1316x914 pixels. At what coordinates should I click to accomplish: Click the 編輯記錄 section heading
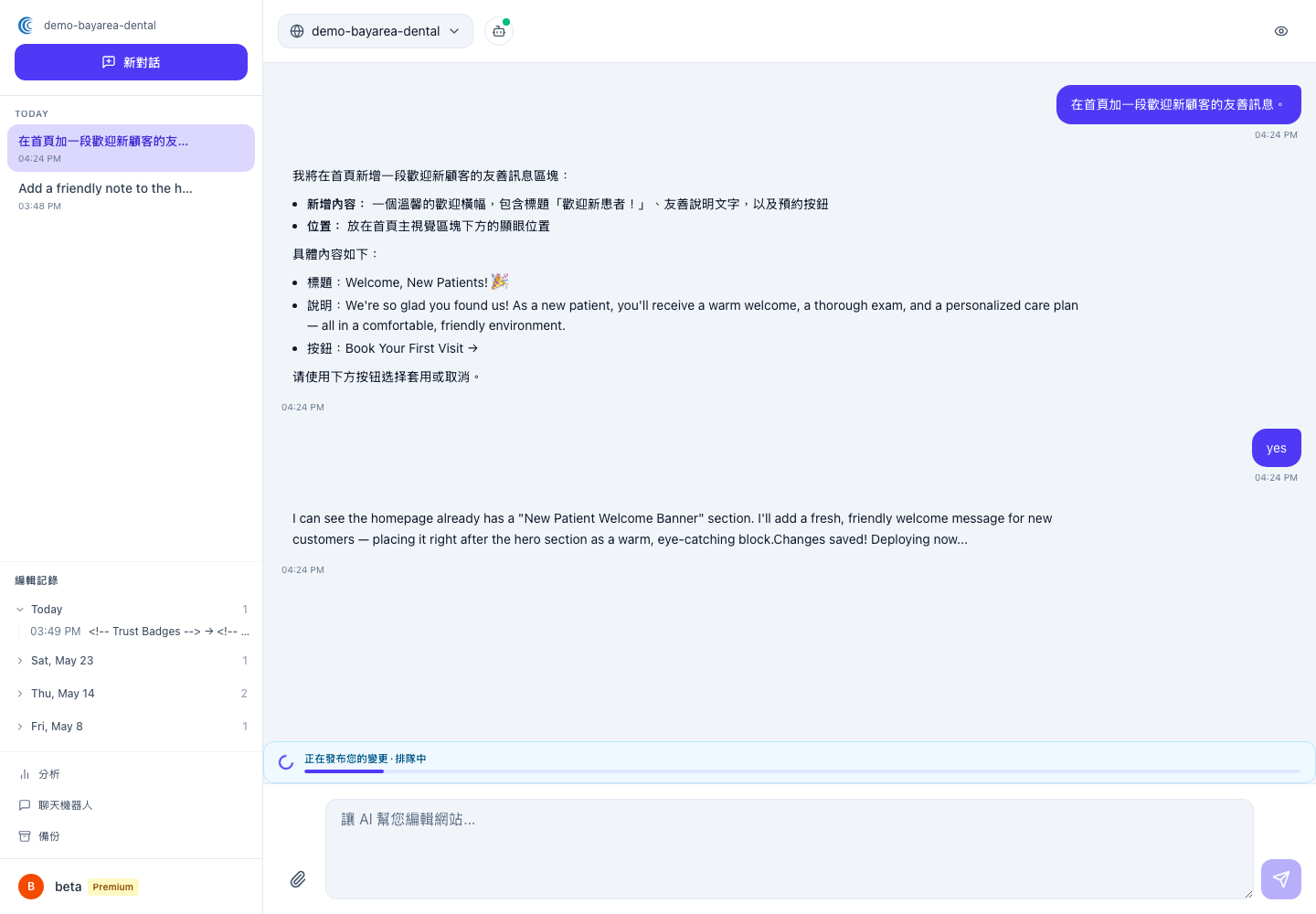point(37,580)
